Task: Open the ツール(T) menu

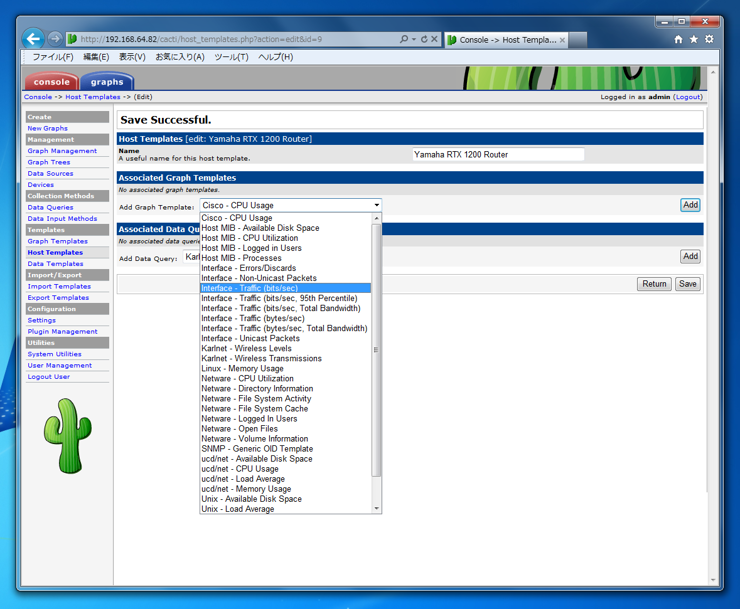Action: tap(231, 57)
